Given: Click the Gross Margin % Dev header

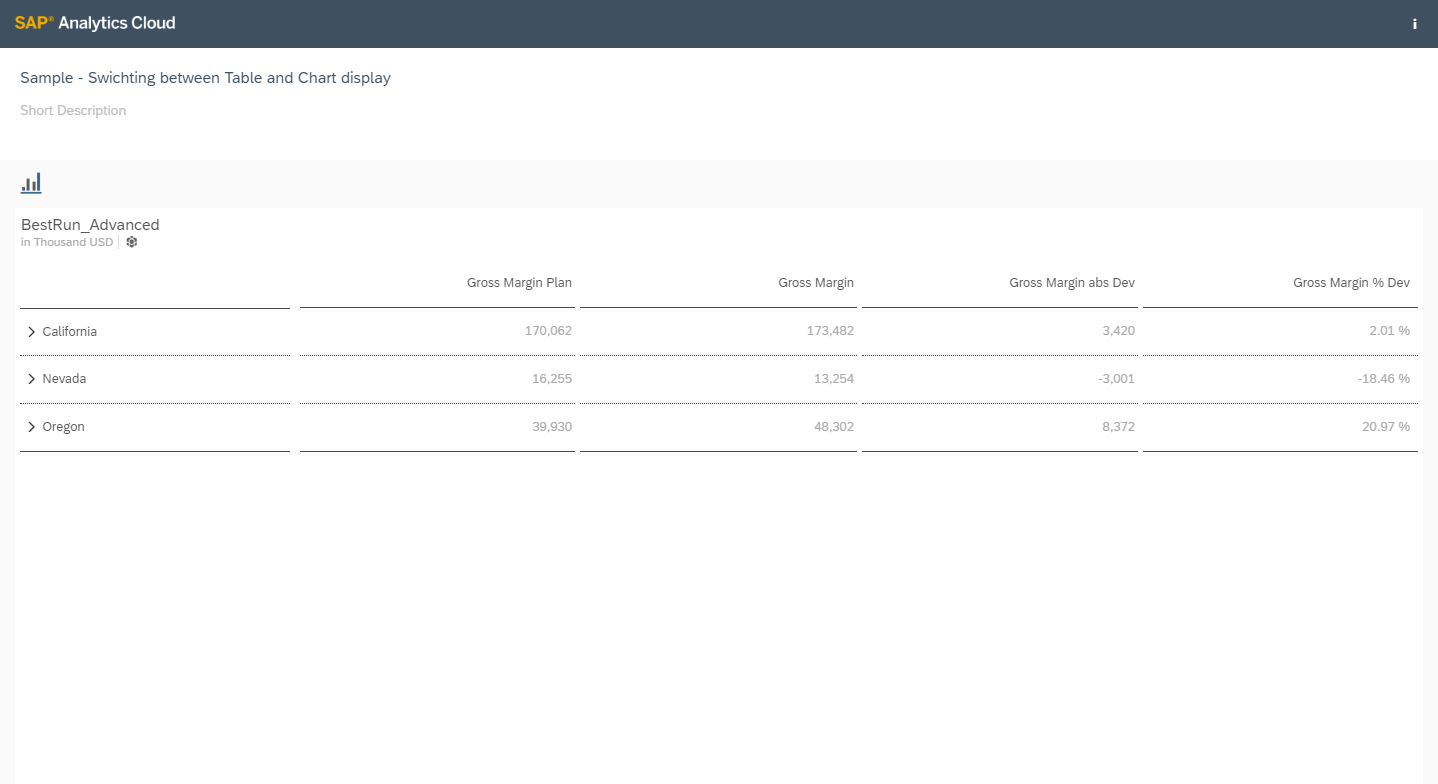Looking at the screenshot, I should coord(1350,283).
